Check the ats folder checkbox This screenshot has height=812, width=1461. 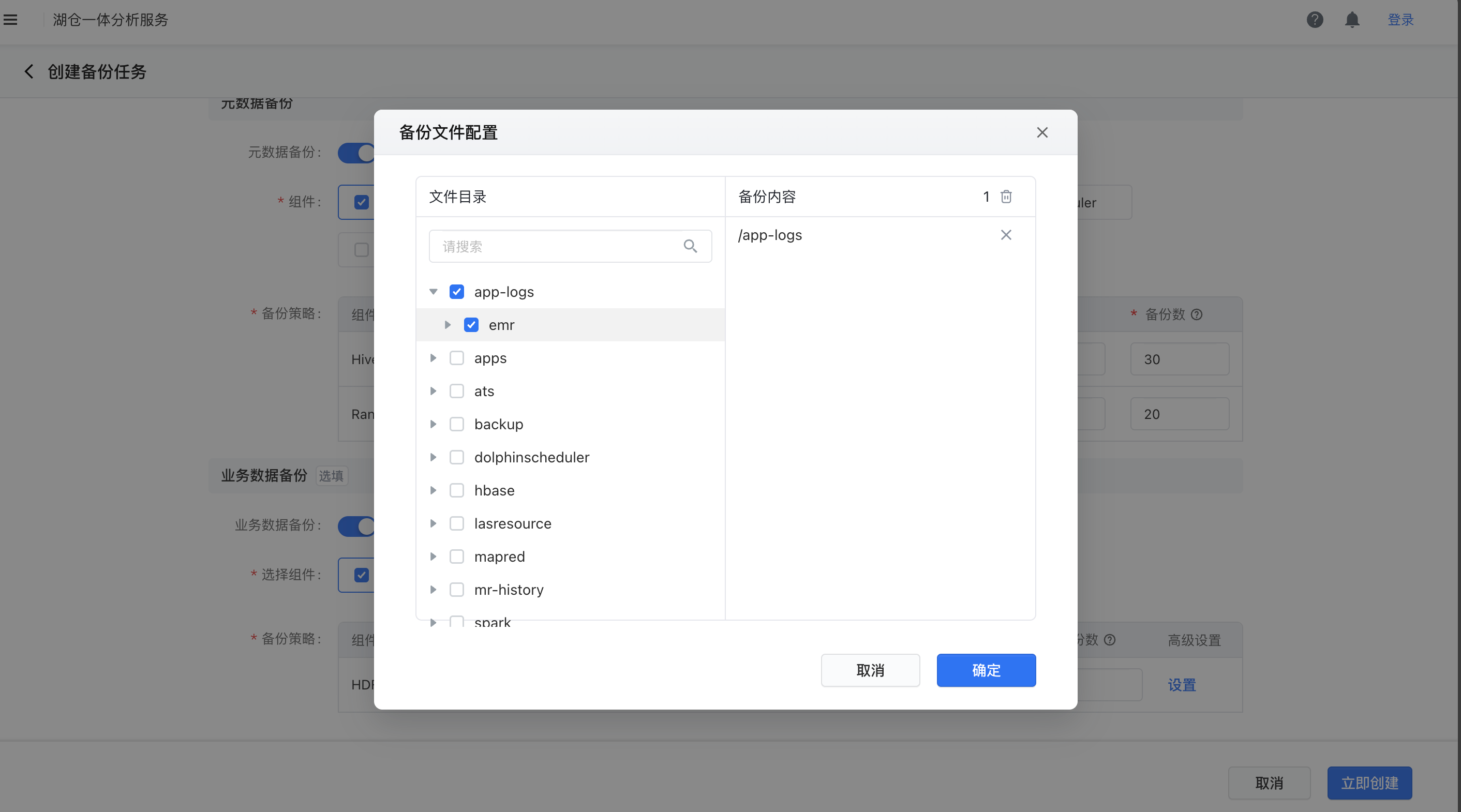click(456, 391)
